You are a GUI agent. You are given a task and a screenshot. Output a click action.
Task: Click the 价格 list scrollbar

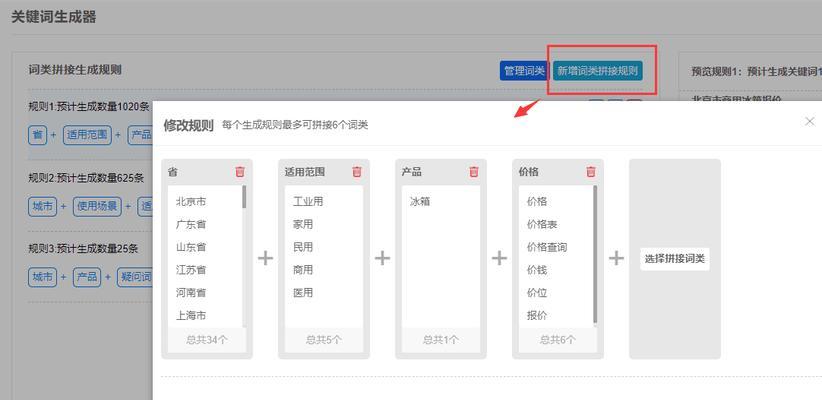595,254
